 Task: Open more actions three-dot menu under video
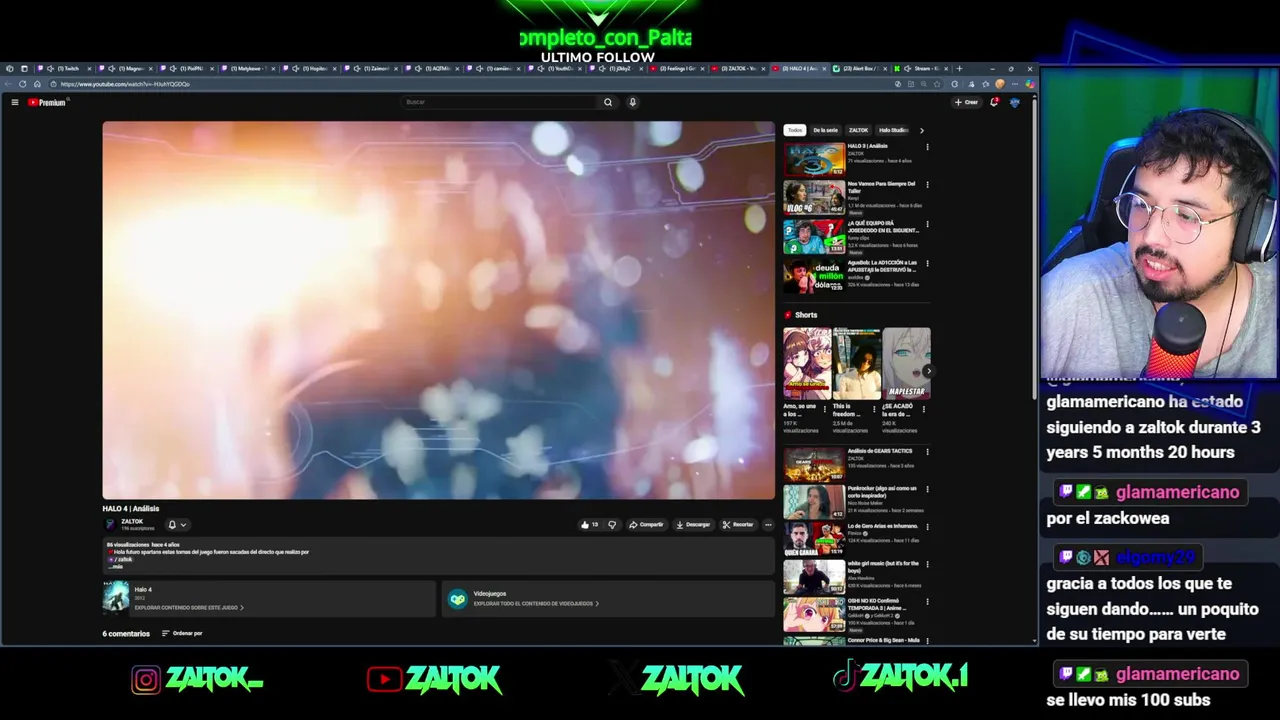[768, 524]
